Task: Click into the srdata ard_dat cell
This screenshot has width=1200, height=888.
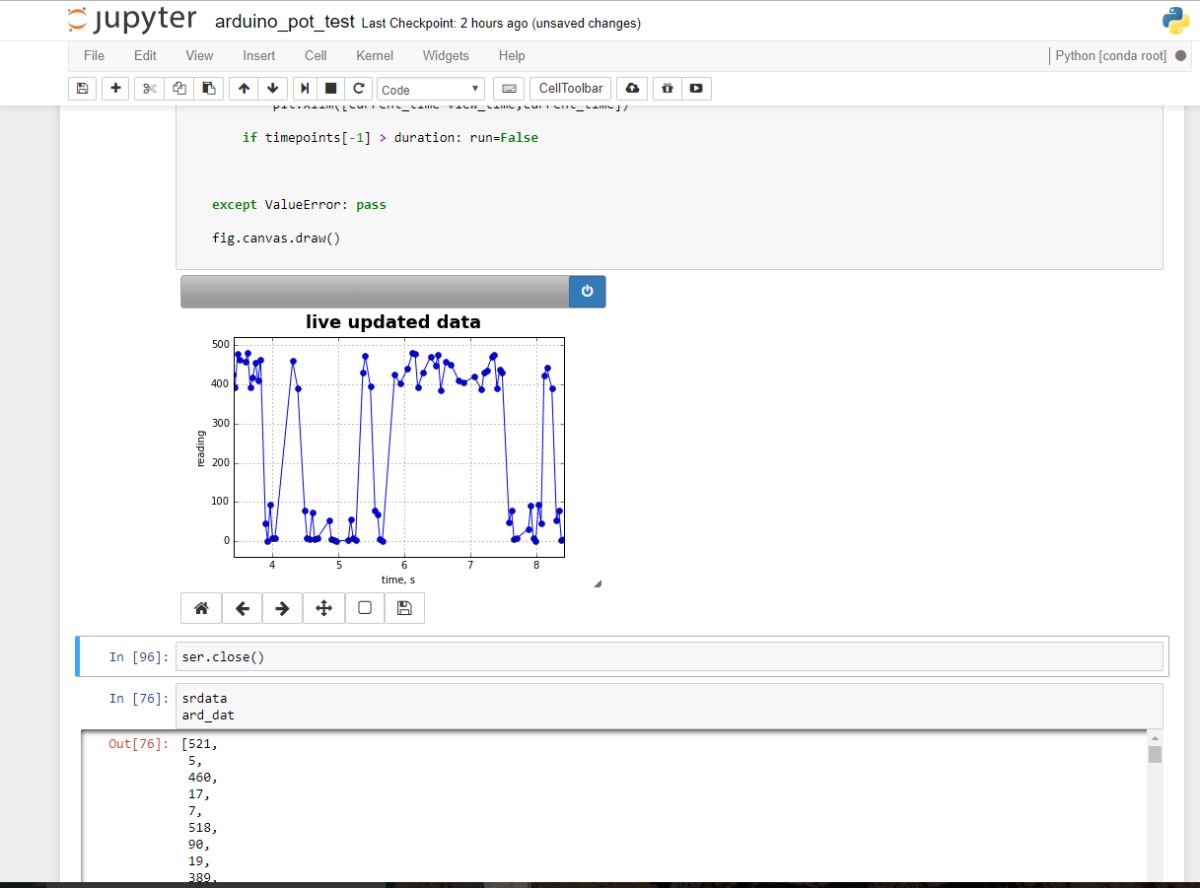Action: [669, 706]
